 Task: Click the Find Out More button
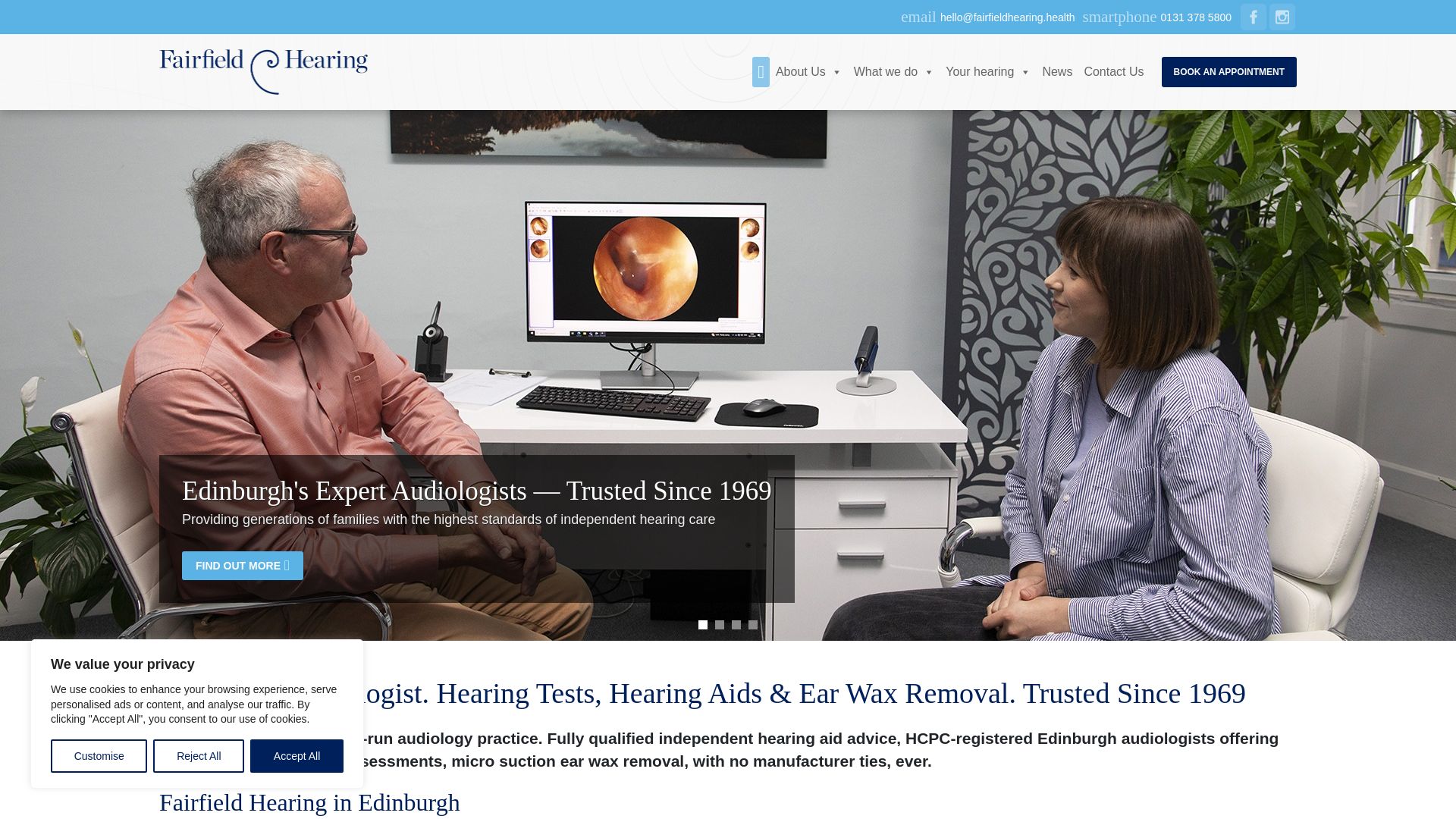[243, 566]
